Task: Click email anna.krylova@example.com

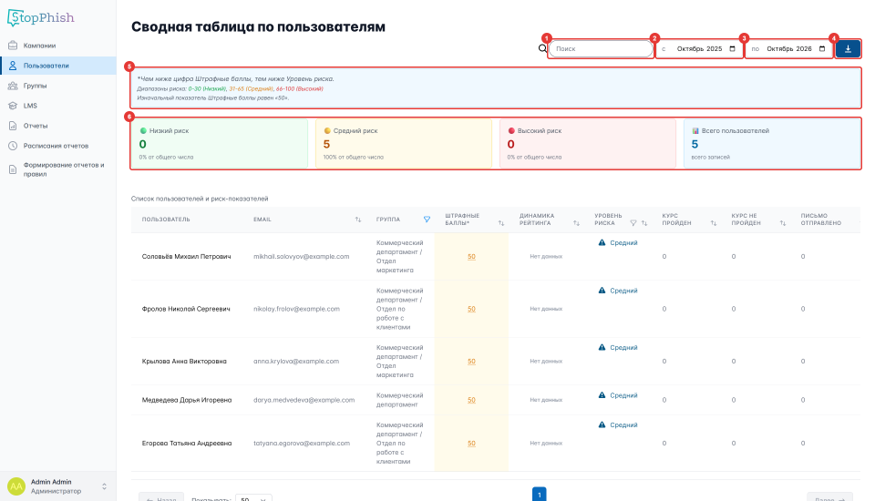Action: point(296,362)
